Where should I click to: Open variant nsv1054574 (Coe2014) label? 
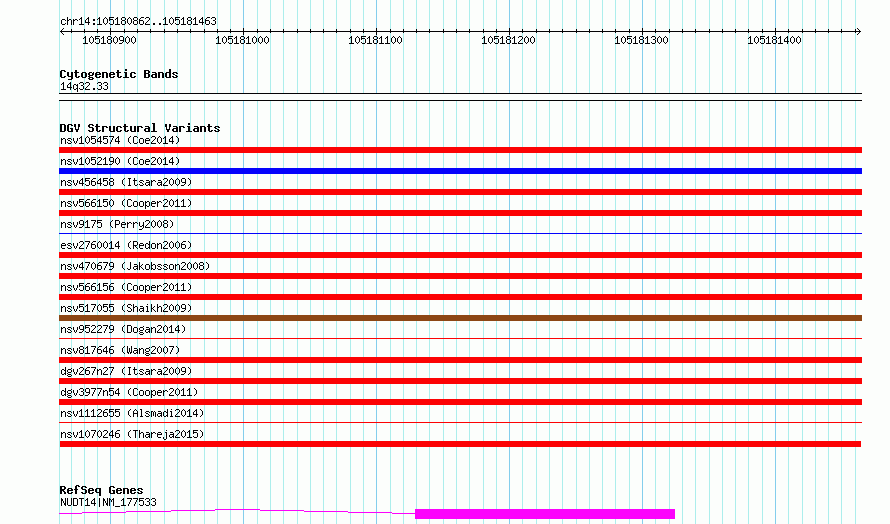120,140
